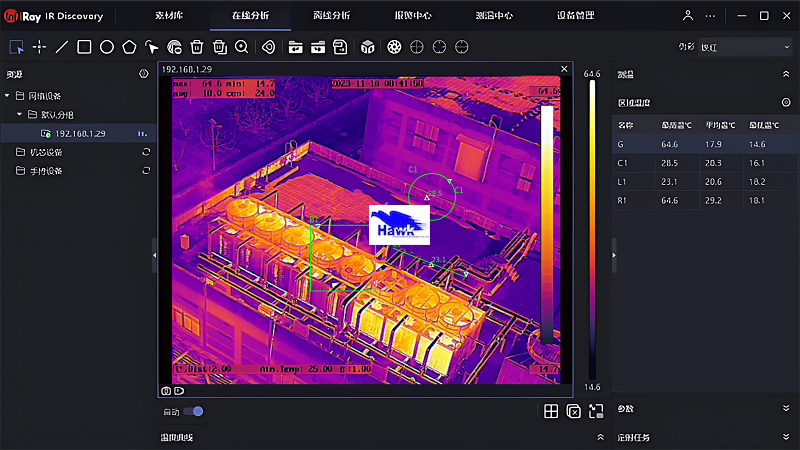Open the grid layout view icon
800x450 pixels.
(x=551, y=411)
